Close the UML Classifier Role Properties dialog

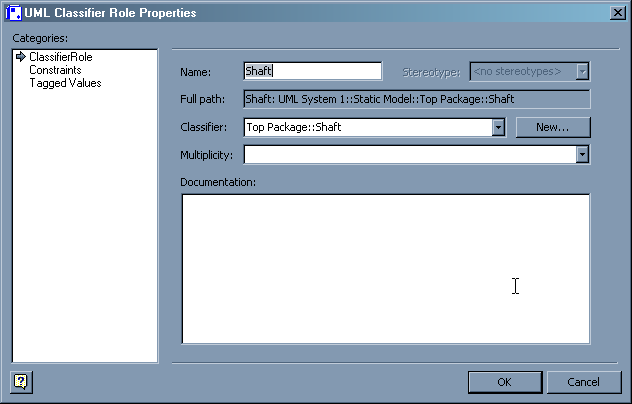pyautogui.click(x=617, y=12)
